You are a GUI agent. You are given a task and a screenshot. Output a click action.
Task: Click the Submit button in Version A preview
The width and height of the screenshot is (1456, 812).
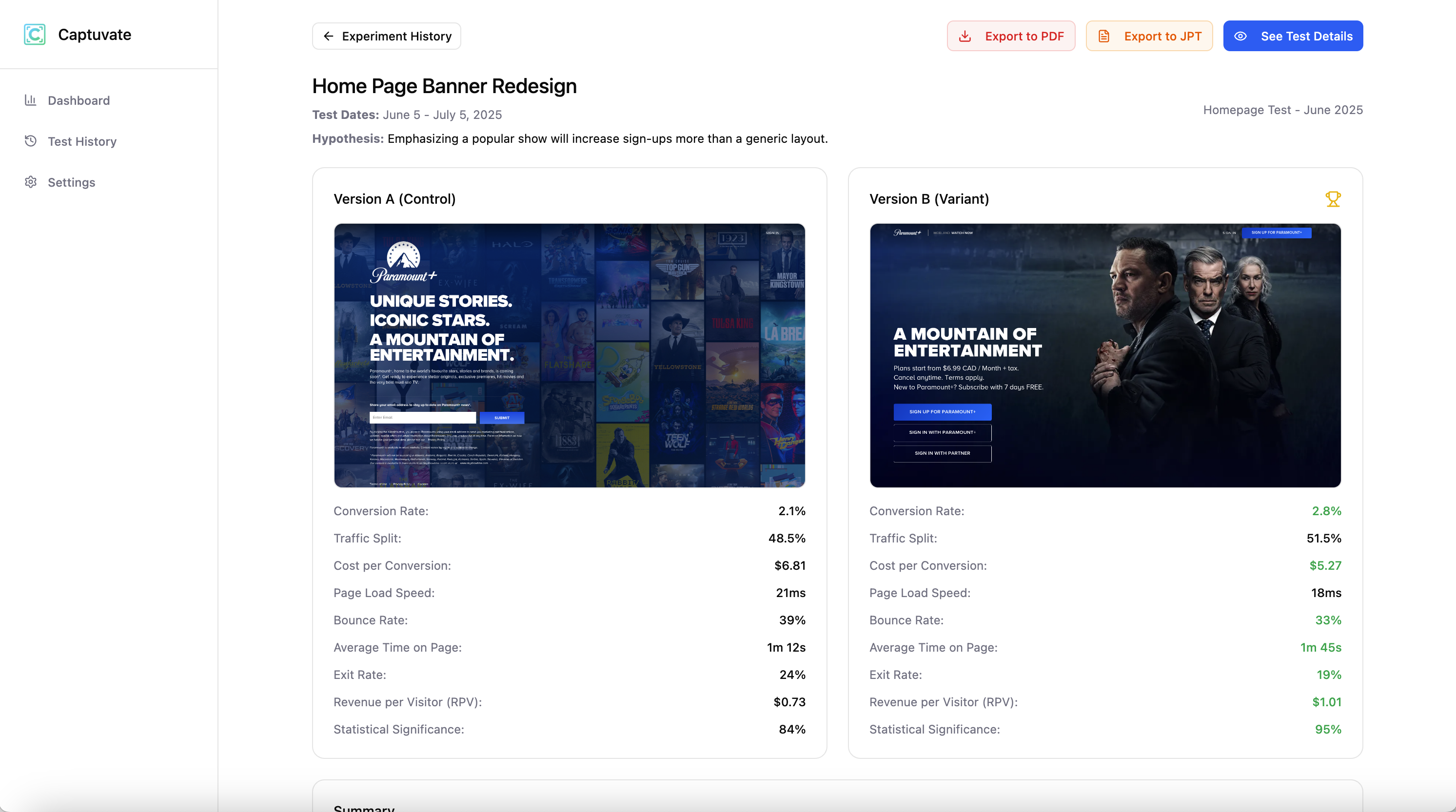(501, 418)
